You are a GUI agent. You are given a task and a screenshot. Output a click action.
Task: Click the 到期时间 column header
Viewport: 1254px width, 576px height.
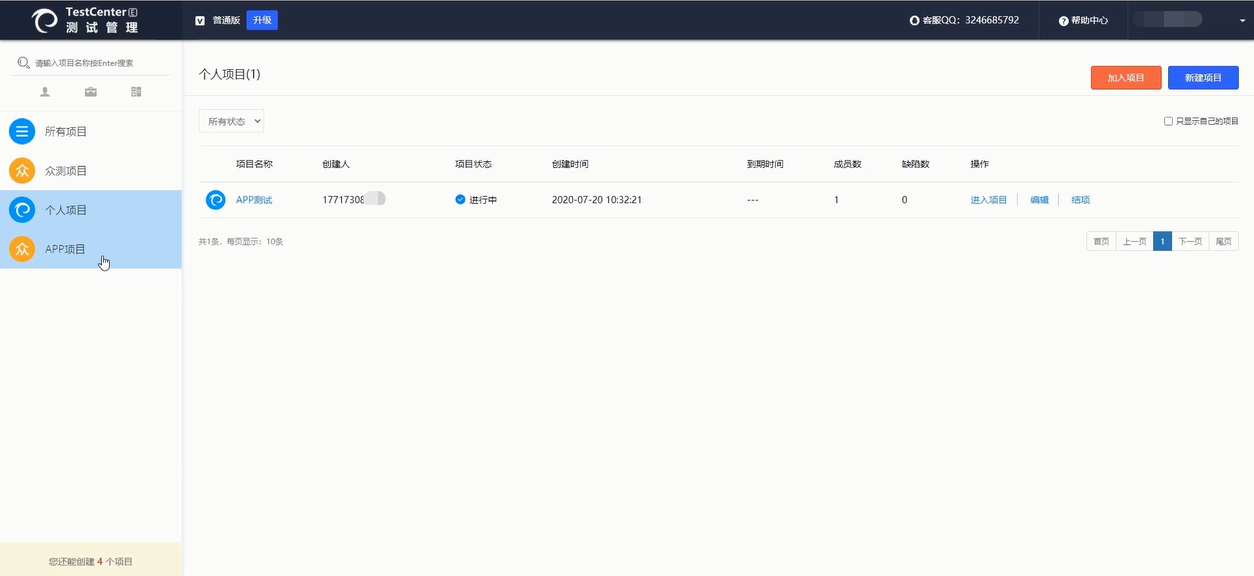pyautogui.click(x=765, y=164)
